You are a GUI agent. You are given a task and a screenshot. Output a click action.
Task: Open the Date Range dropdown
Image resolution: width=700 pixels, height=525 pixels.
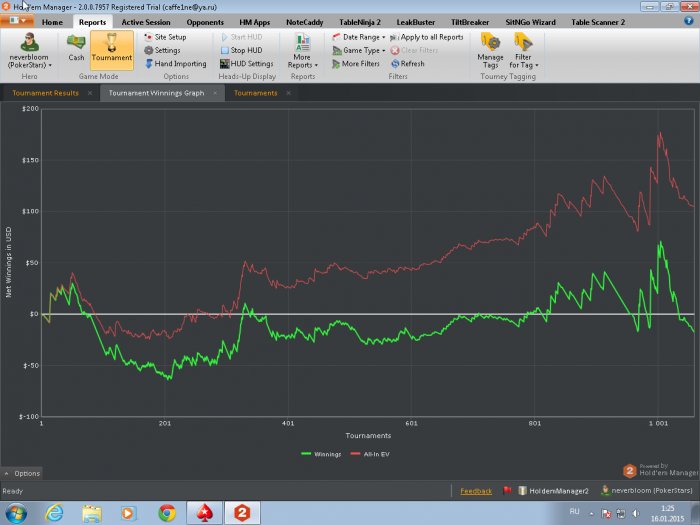coord(358,37)
